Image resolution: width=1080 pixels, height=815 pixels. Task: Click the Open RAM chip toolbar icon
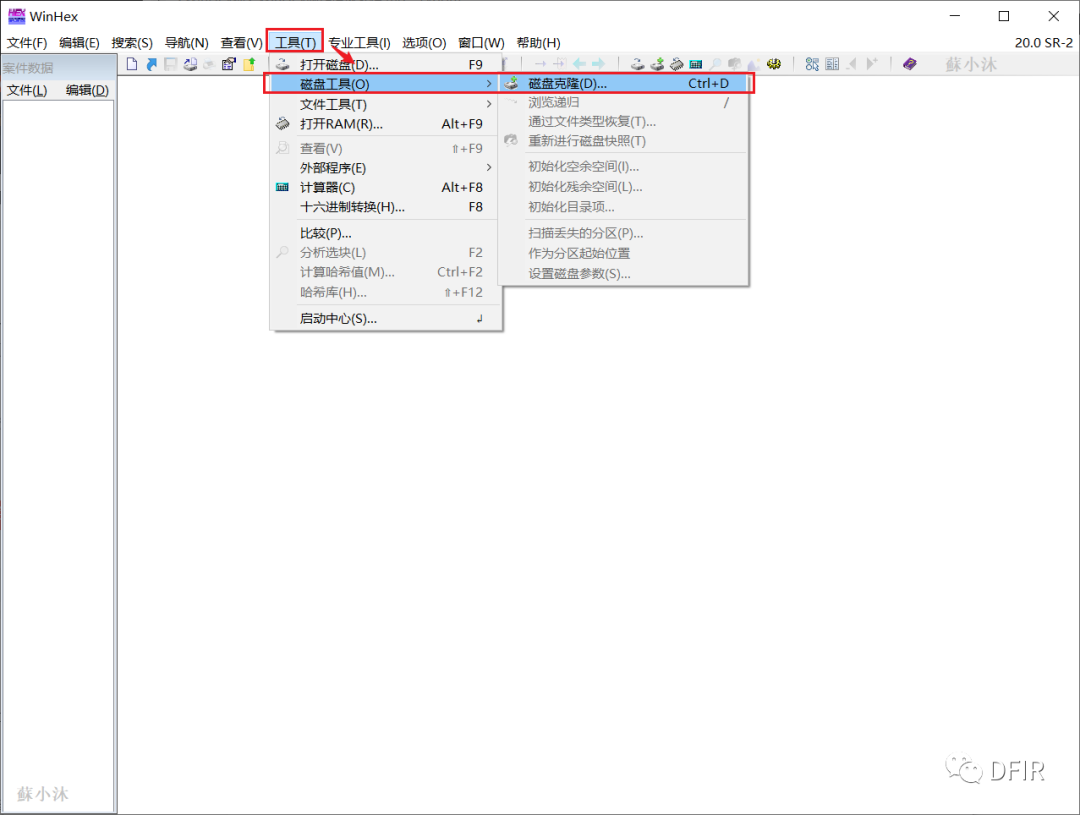(676, 64)
